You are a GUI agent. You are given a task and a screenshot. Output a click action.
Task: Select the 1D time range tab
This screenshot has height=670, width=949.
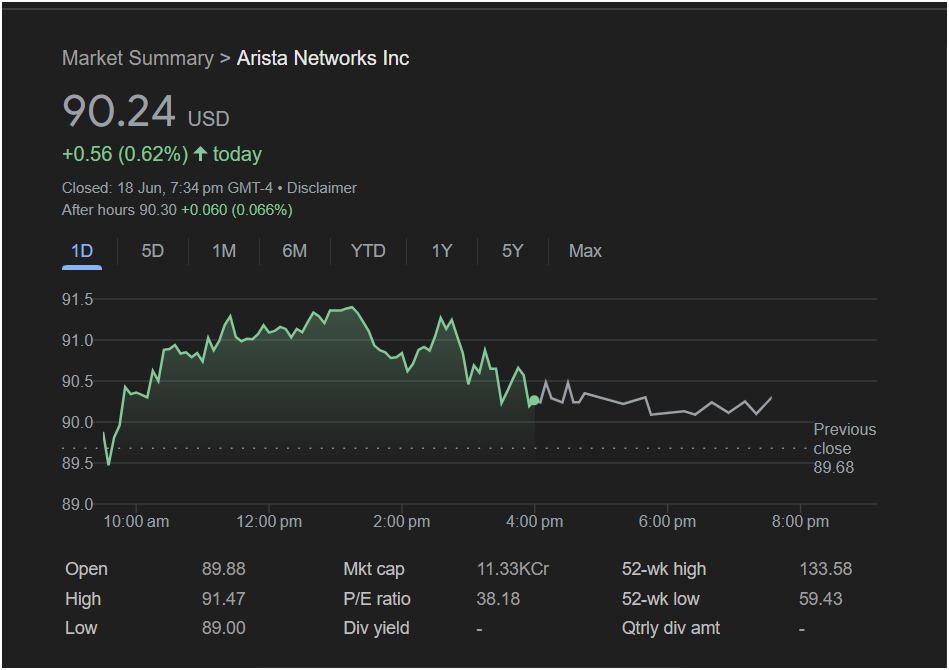click(82, 251)
